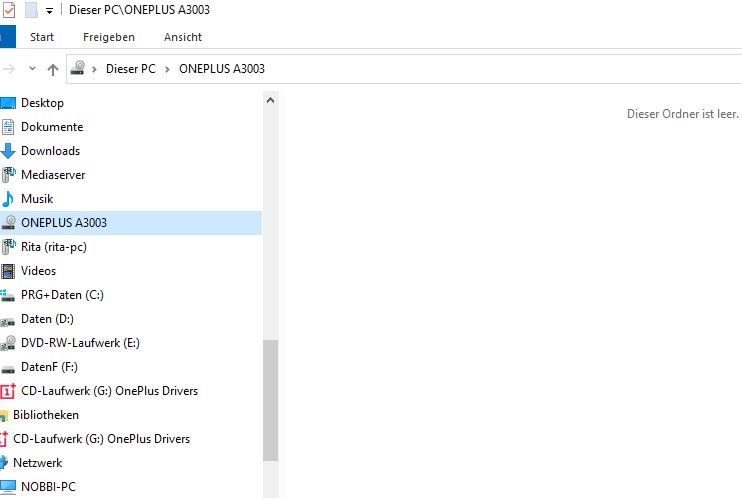The height and width of the screenshot is (498, 742).
Task: Open the blue Datei tab at ribbon's left edge
Action: [x=8, y=37]
